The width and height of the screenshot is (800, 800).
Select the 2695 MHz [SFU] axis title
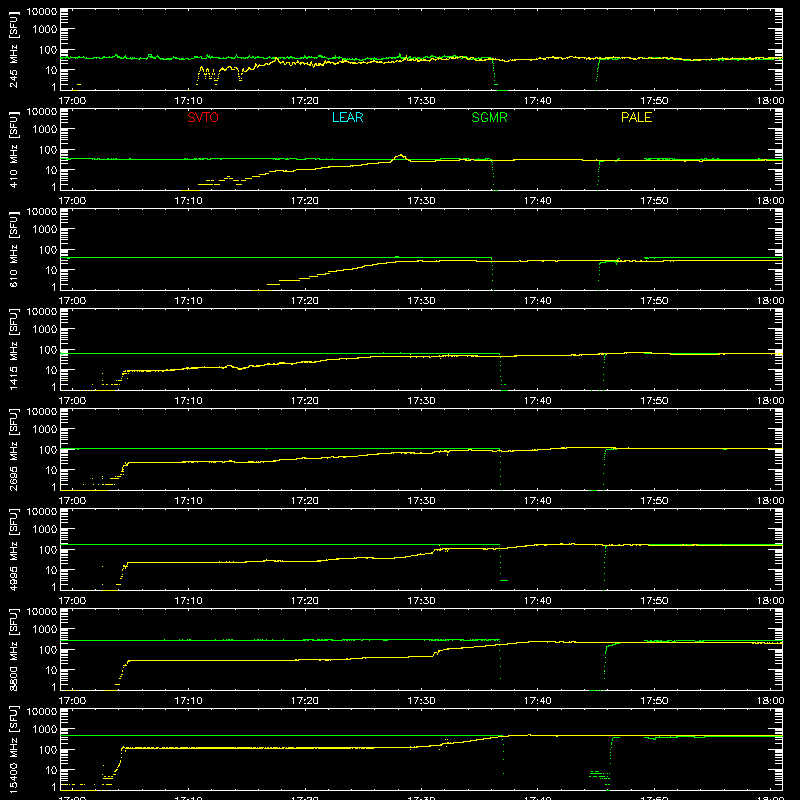14,450
